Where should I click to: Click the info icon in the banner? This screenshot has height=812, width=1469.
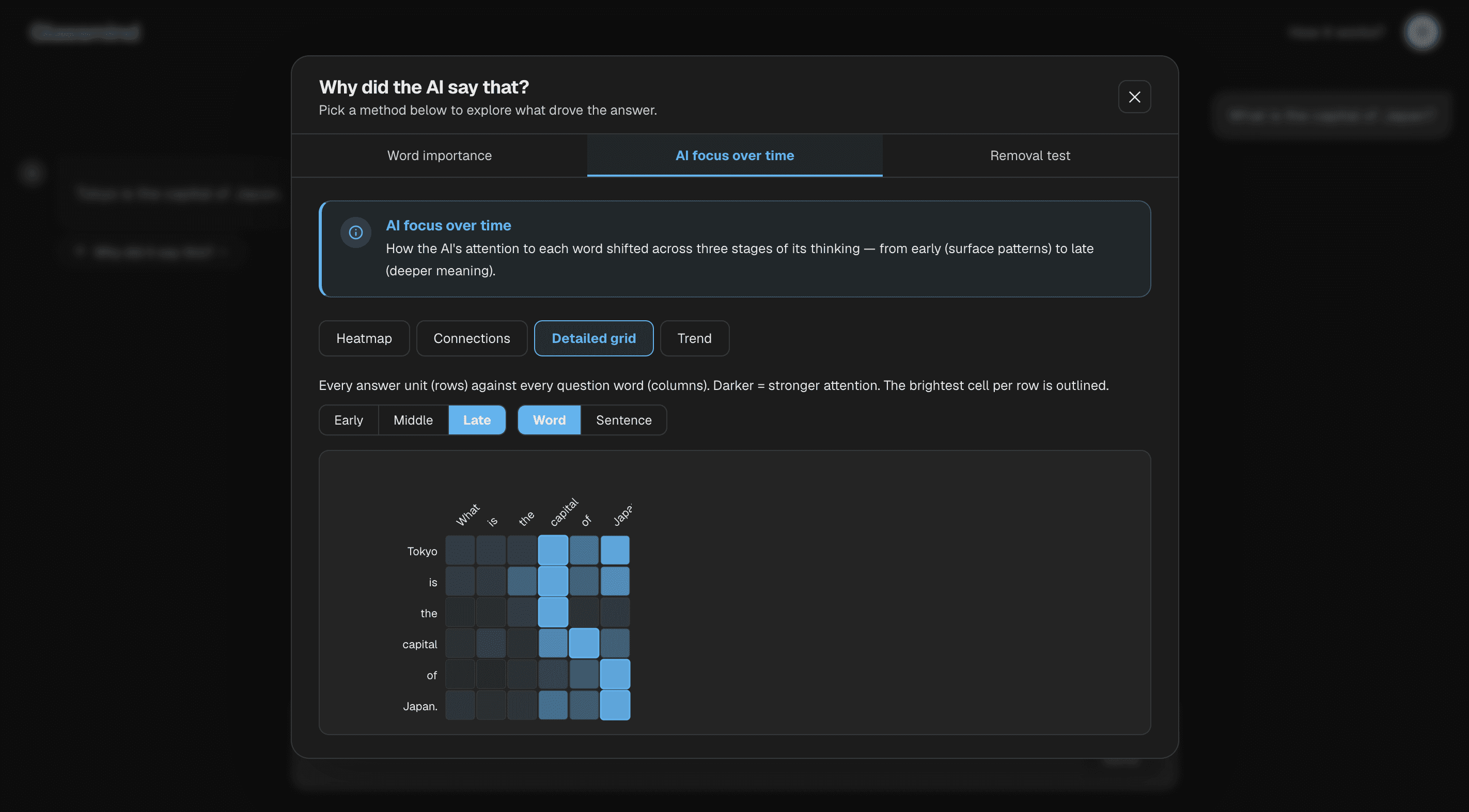(355, 232)
